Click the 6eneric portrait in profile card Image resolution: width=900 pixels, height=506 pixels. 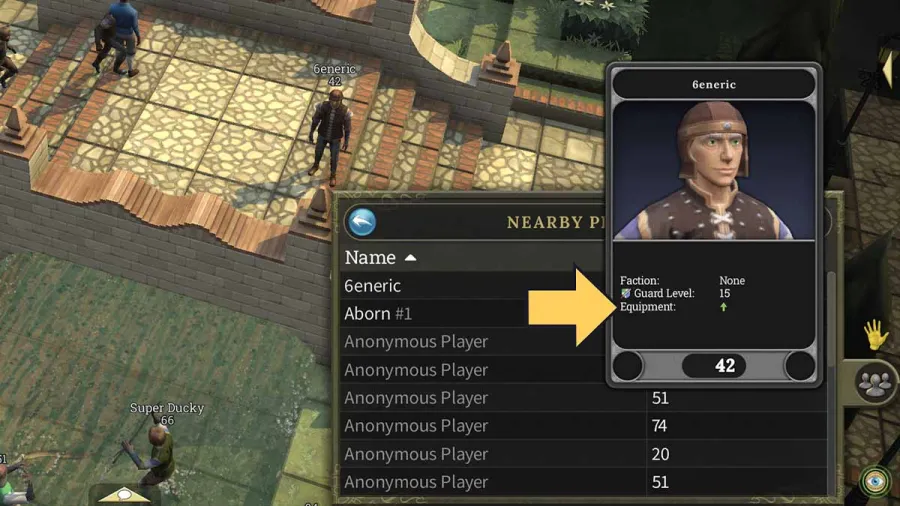click(x=713, y=170)
